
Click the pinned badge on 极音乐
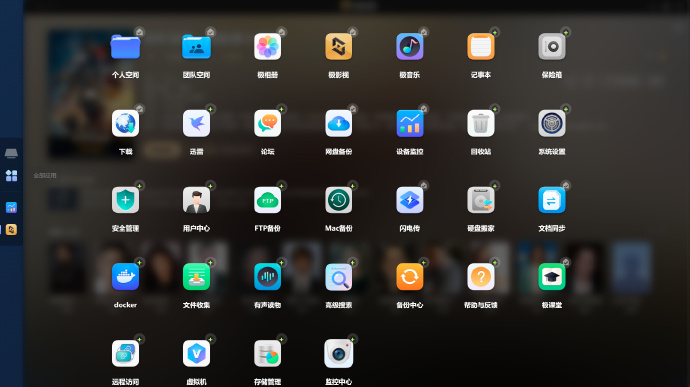(x=424, y=32)
